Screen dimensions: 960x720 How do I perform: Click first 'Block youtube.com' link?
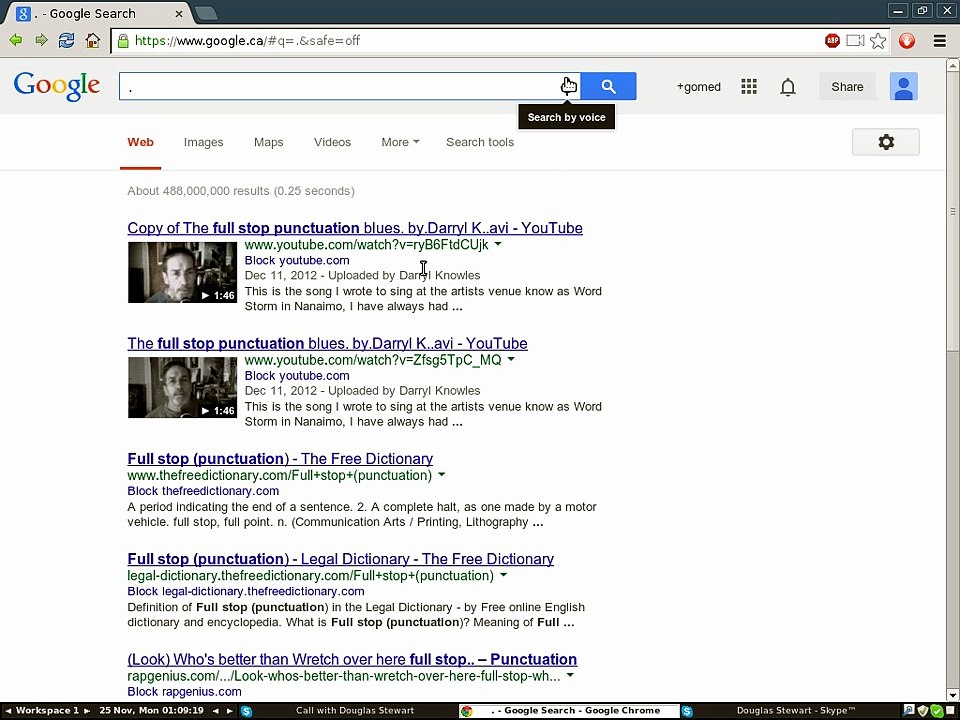(297, 260)
